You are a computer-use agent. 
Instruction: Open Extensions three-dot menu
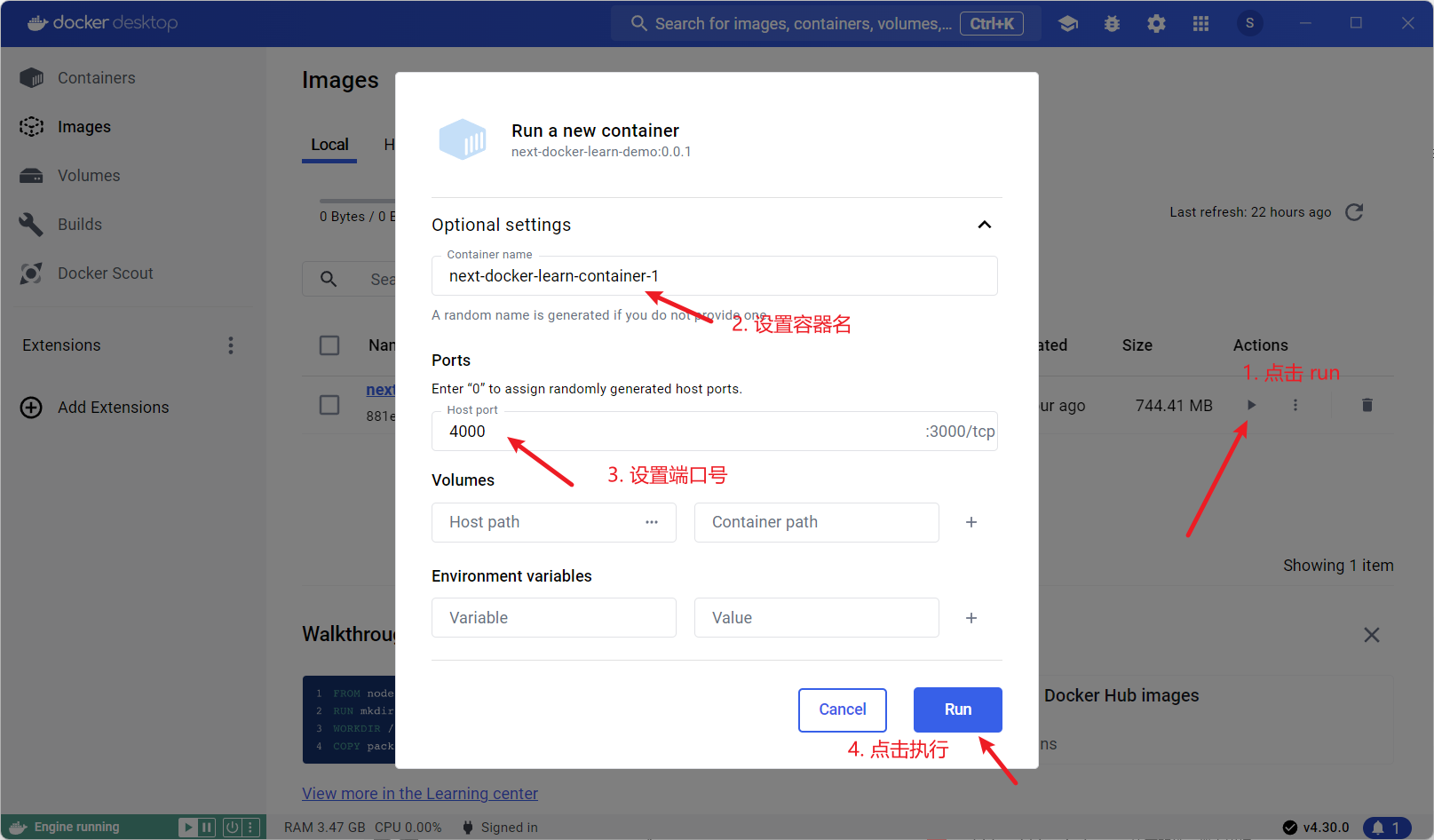[231, 345]
